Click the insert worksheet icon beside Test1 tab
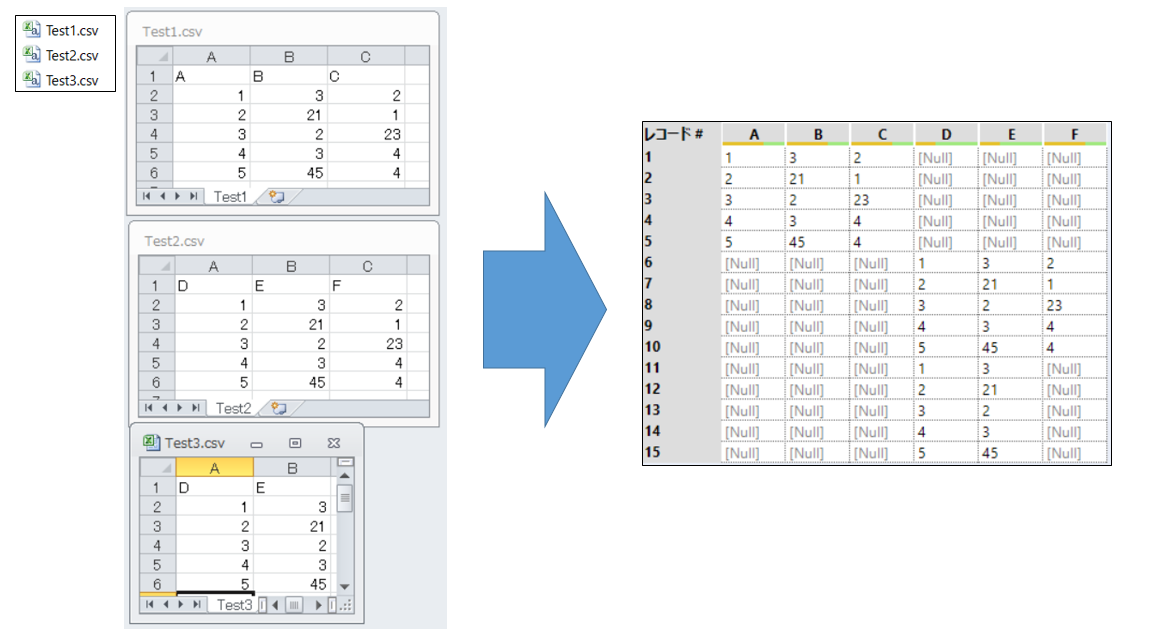Screen dimensions: 1161x641 click(277, 197)
